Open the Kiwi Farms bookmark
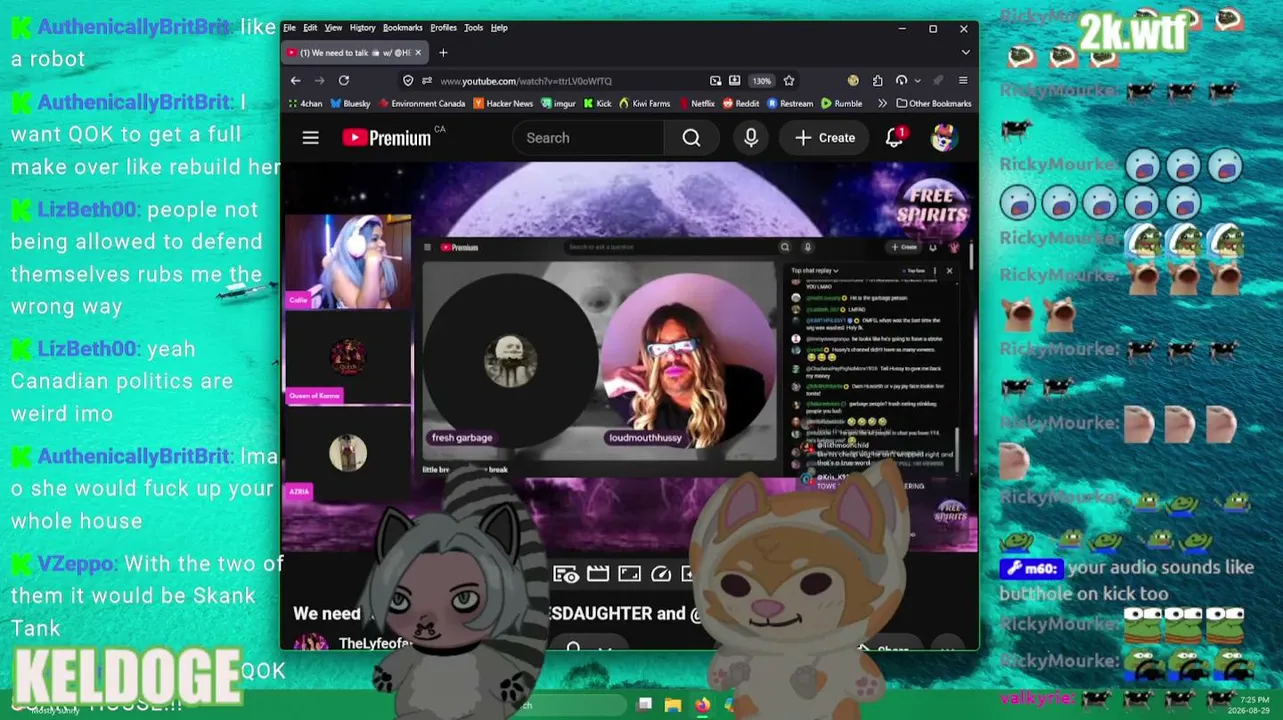The image size is (1283, 720). coord(644,103)
